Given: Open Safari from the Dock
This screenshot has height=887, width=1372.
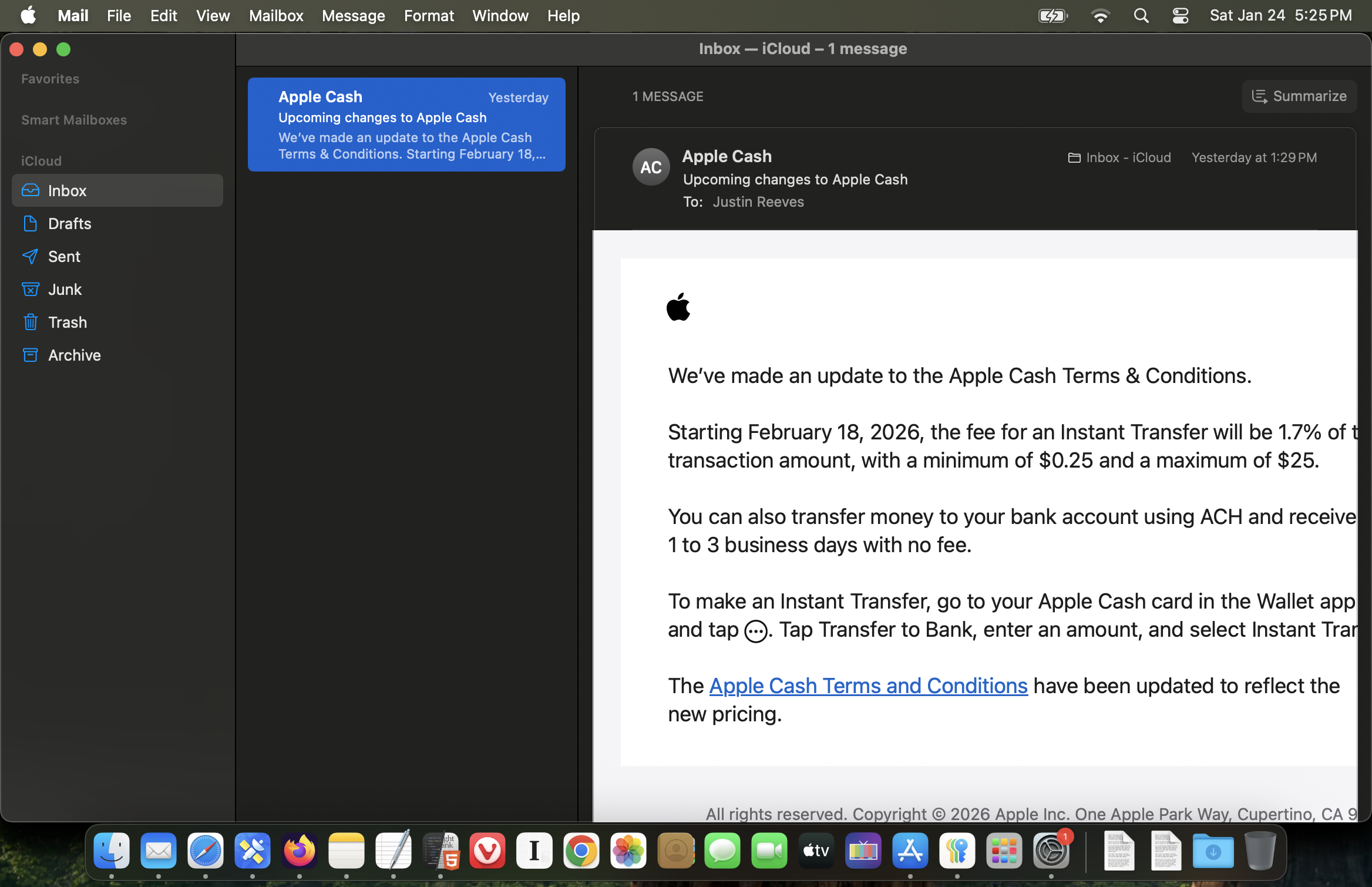Looking at the screenshot, I should coord(205,851).
